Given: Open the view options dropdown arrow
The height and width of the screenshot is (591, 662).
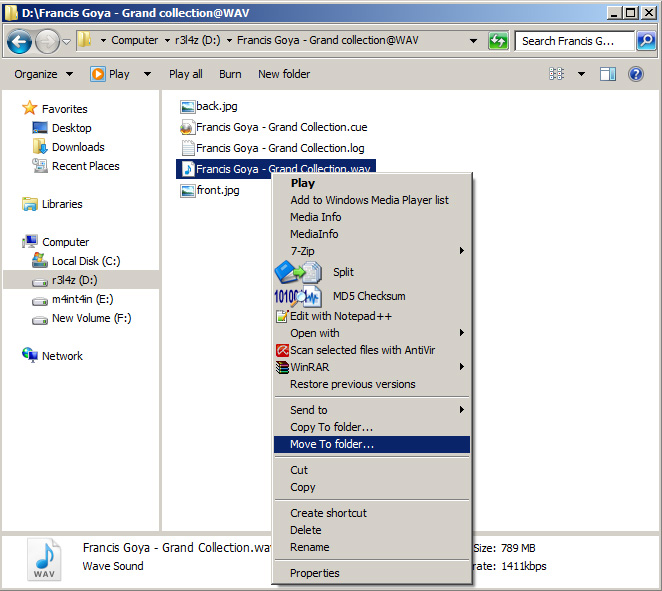Looking at the screenshot, I should 581,74.
